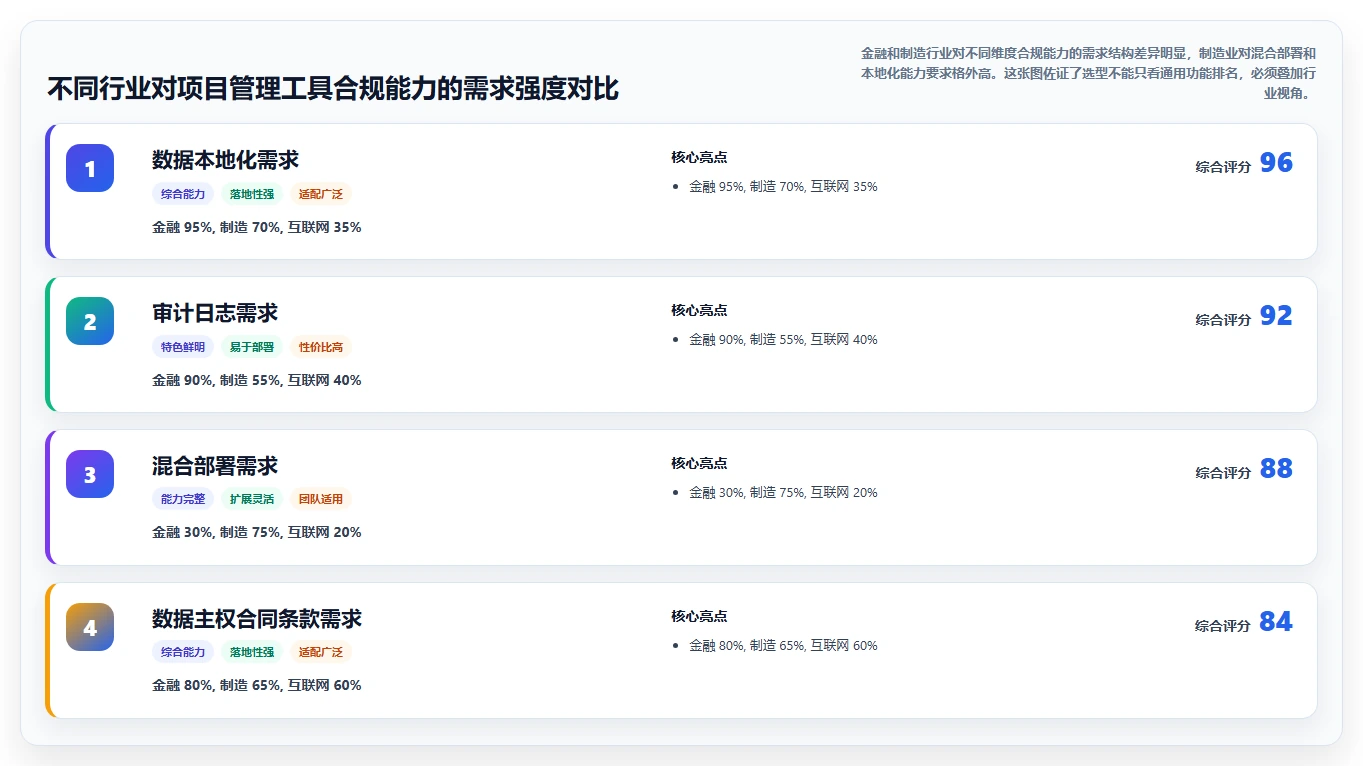Click the score value 84
The image size is (1363, 766).
tap(1276, 622)
